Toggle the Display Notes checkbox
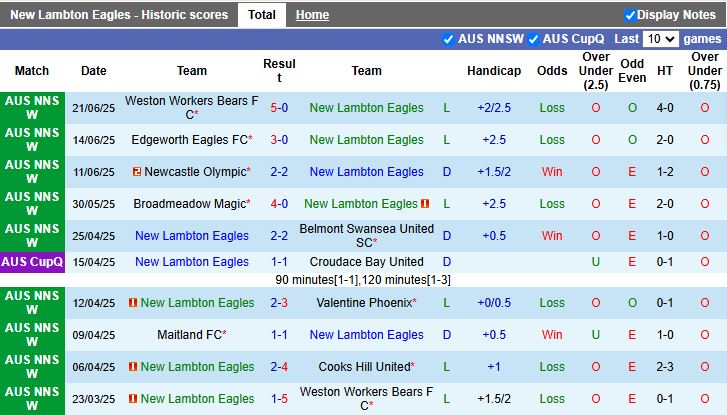The width and height of the screenshot is (727, 415). point(630,15)
